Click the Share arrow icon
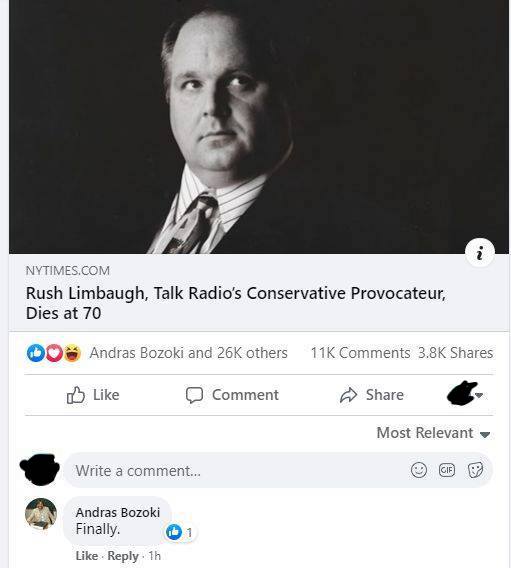 pos(348,395)
